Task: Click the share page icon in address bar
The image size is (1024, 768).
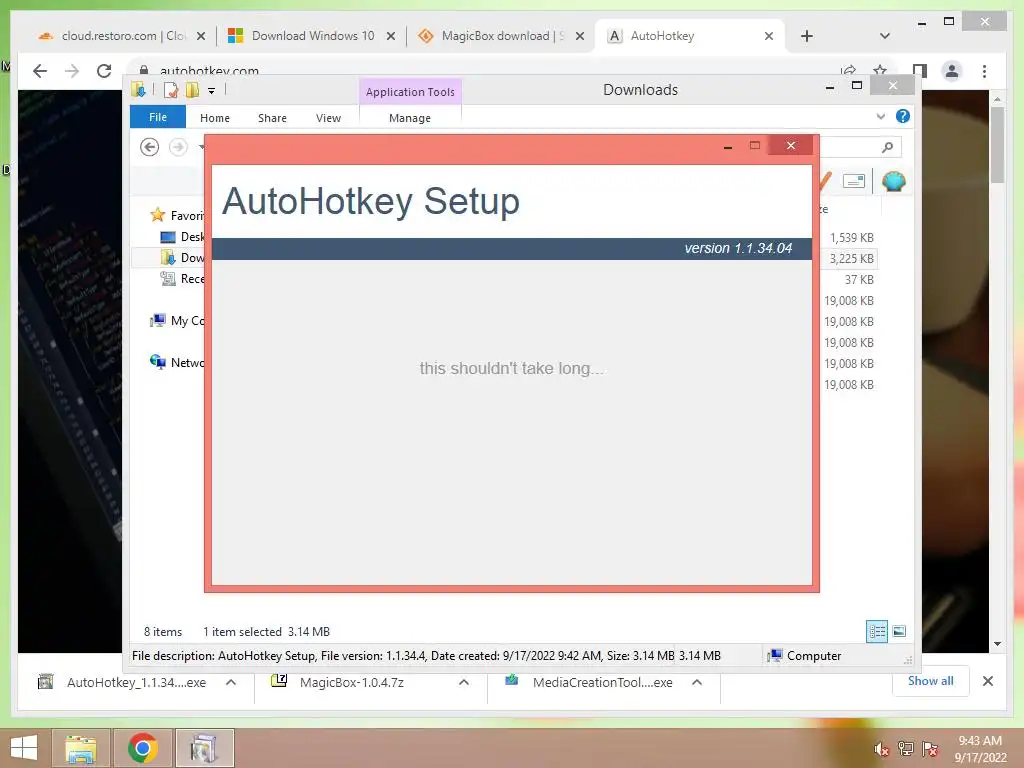Action: click(848, 70)
